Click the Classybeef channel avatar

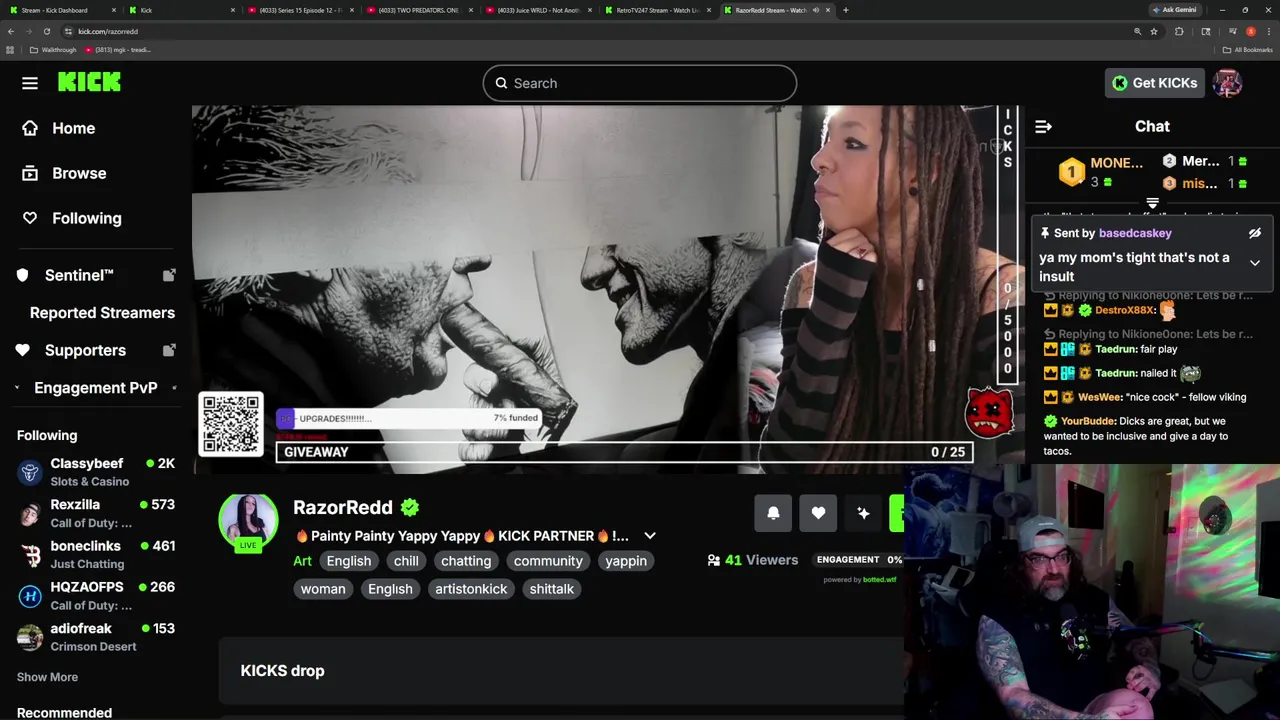(31, 472)
